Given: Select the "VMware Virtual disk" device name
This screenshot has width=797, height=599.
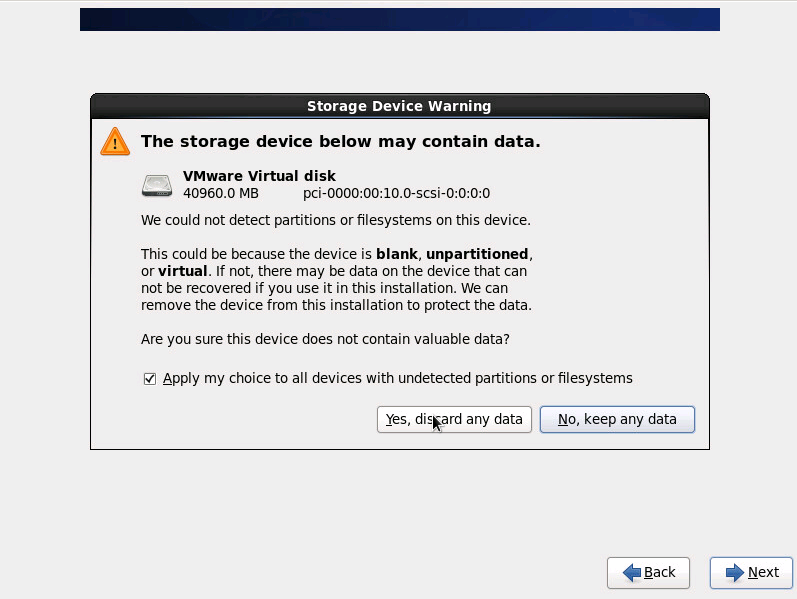Looking at the screenshot, I should click(259, 176).
